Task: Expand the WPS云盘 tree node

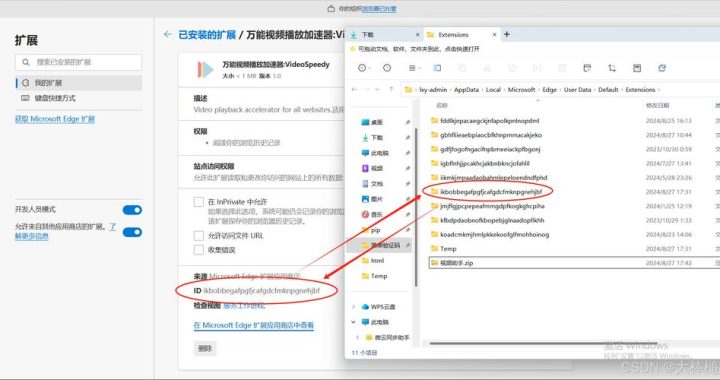Action: [x=354, y=307]
